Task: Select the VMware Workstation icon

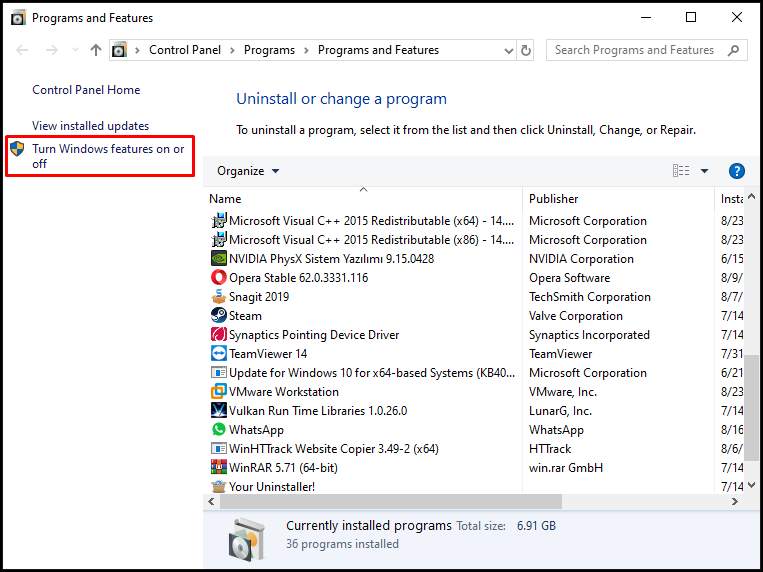Action: 219,391
